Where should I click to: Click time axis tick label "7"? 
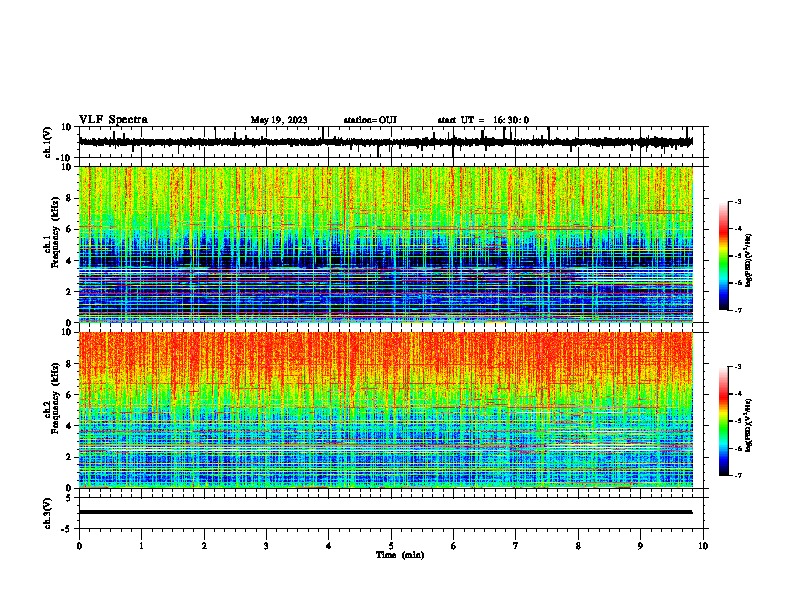click(x=516, y=546)
